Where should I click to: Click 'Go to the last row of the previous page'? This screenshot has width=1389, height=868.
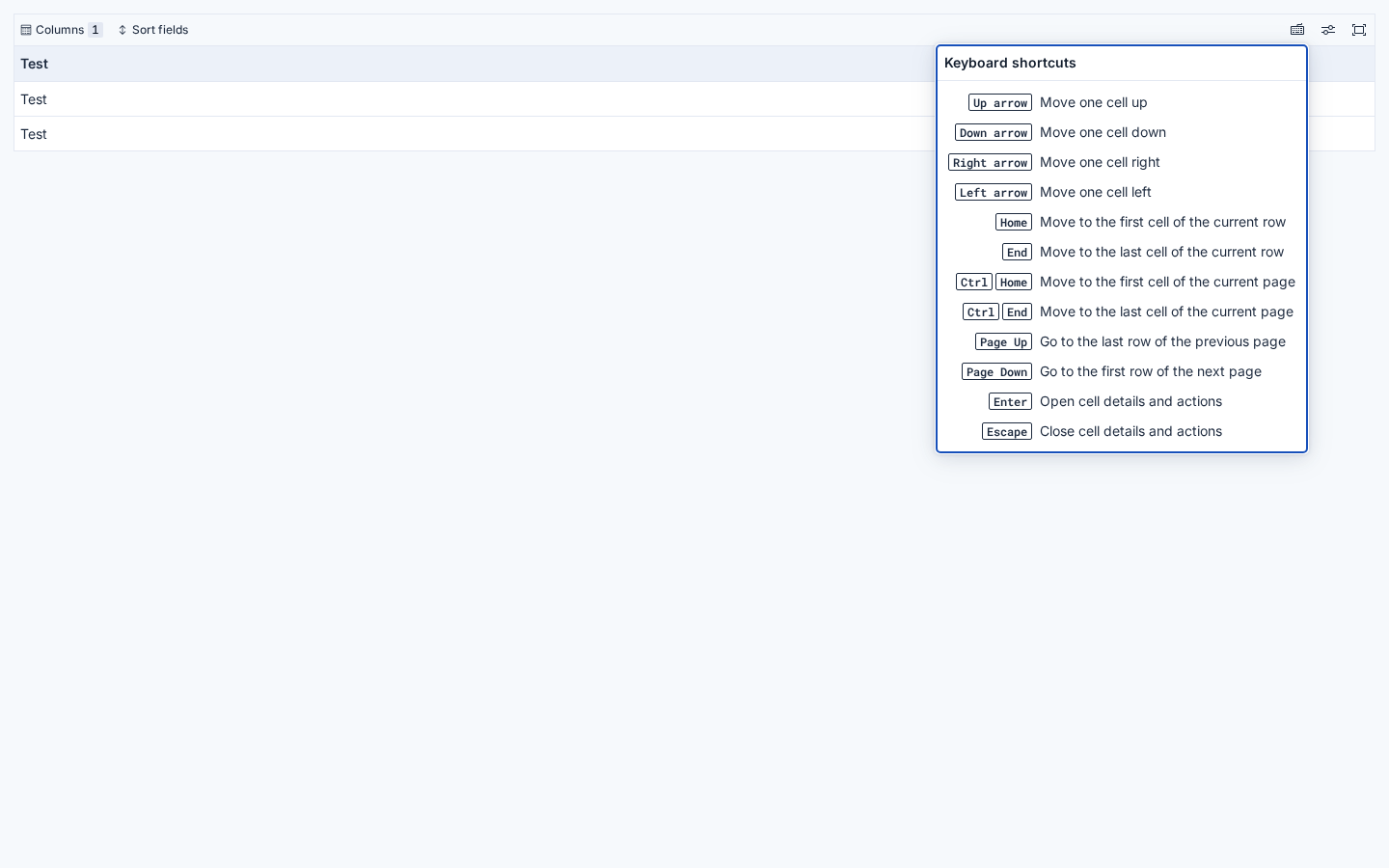pyautogui.click(x=1162, y=341)
